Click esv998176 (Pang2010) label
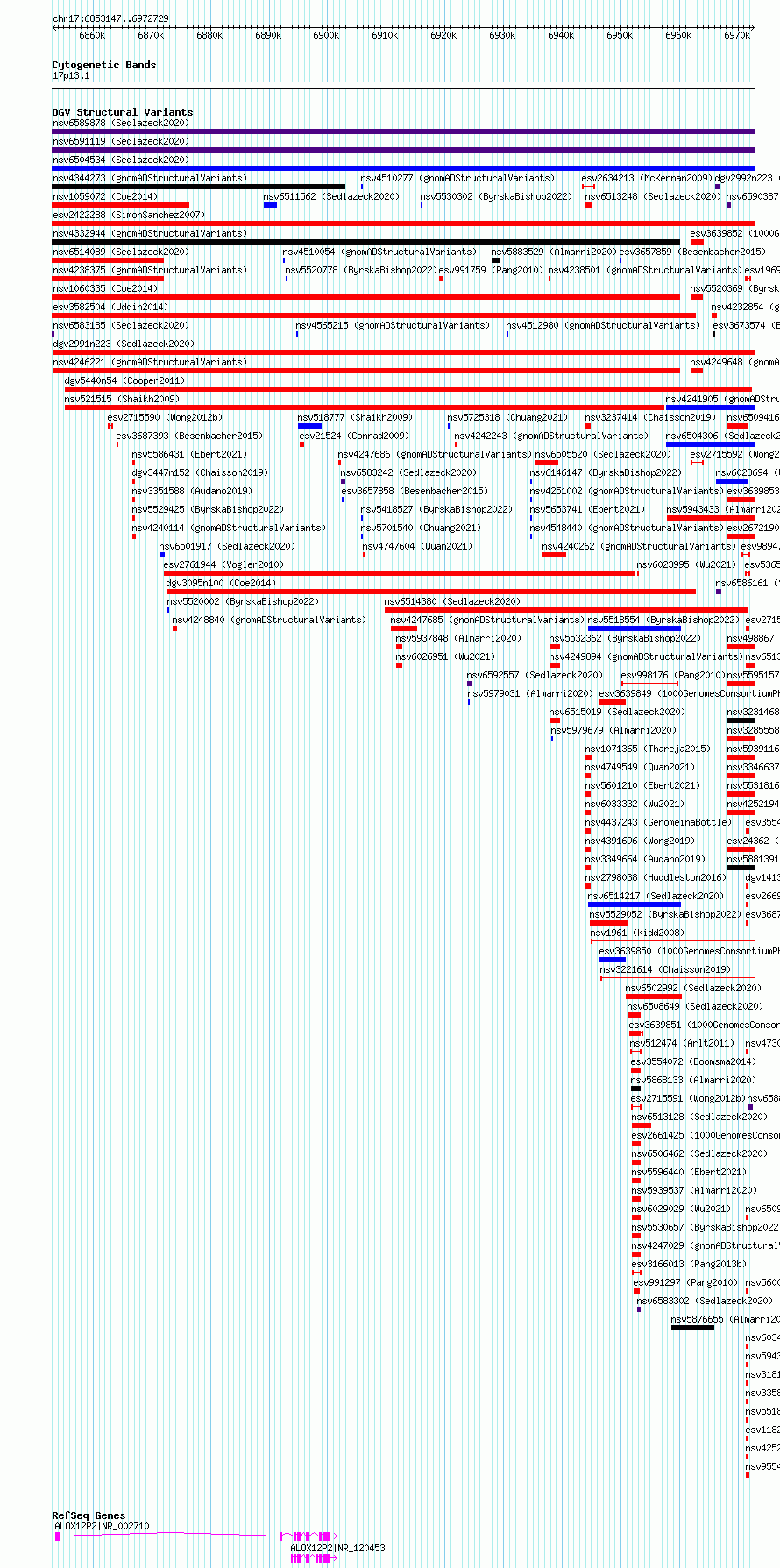Viewport: 780px width, 1568px height. pyautogui.click(x=674, y=675)
